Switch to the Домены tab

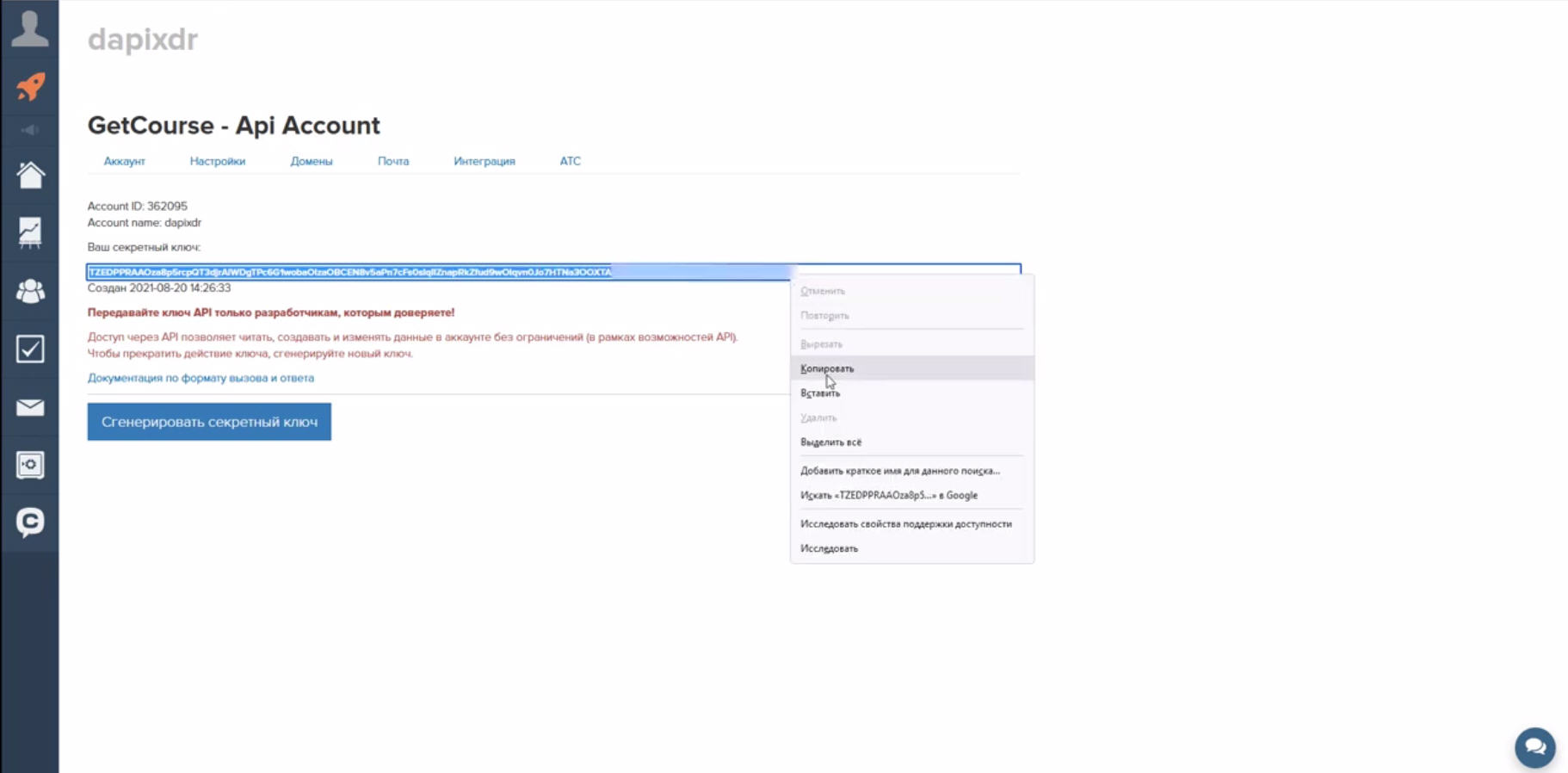click(312, 161)
